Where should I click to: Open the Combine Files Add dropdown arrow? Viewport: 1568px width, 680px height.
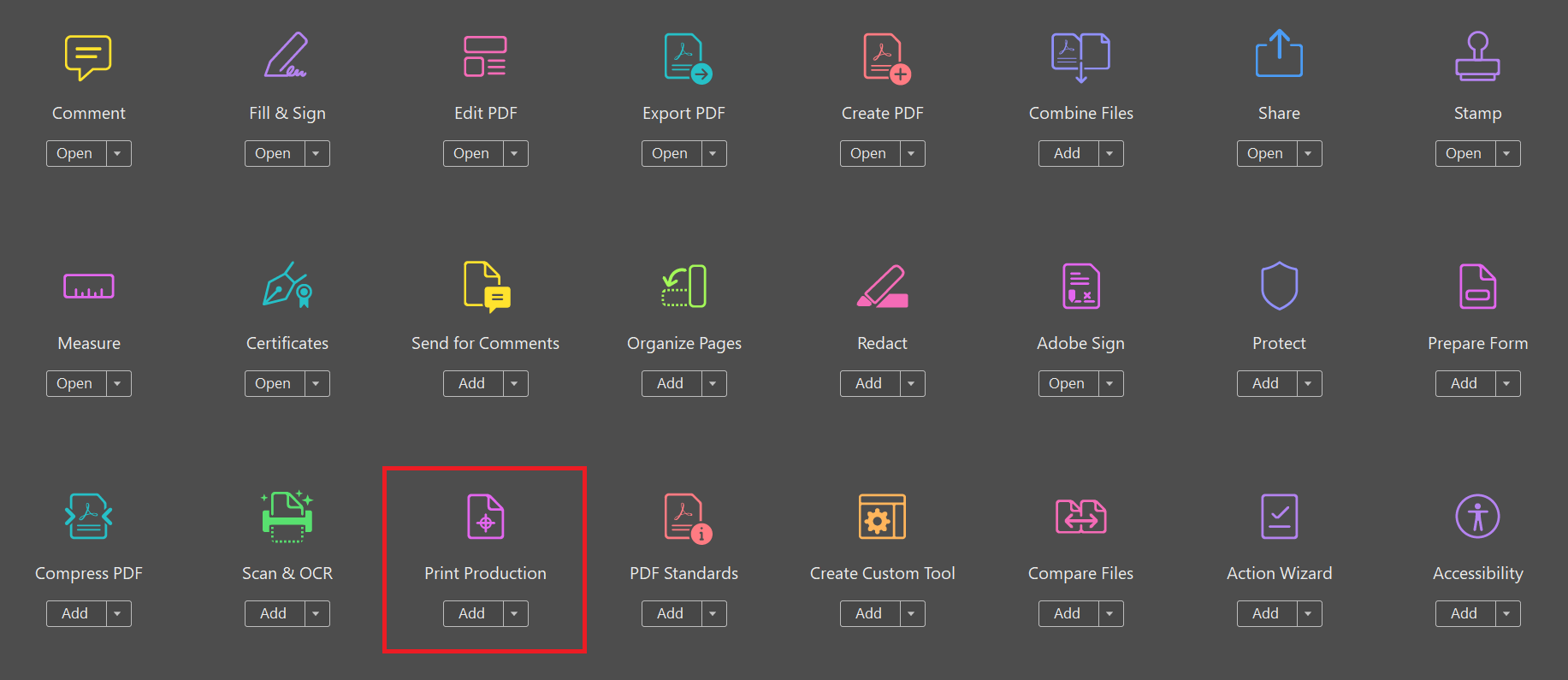click(x=1110, y=154)
